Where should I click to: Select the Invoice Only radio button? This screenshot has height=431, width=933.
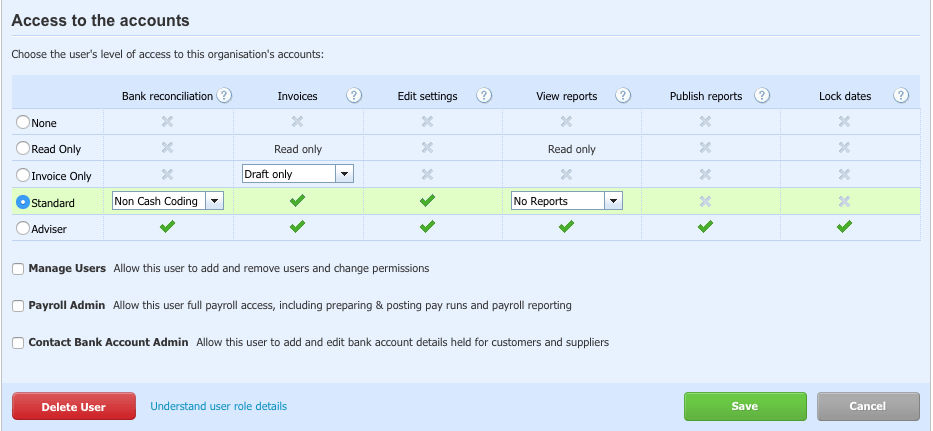tap(23, 175)
